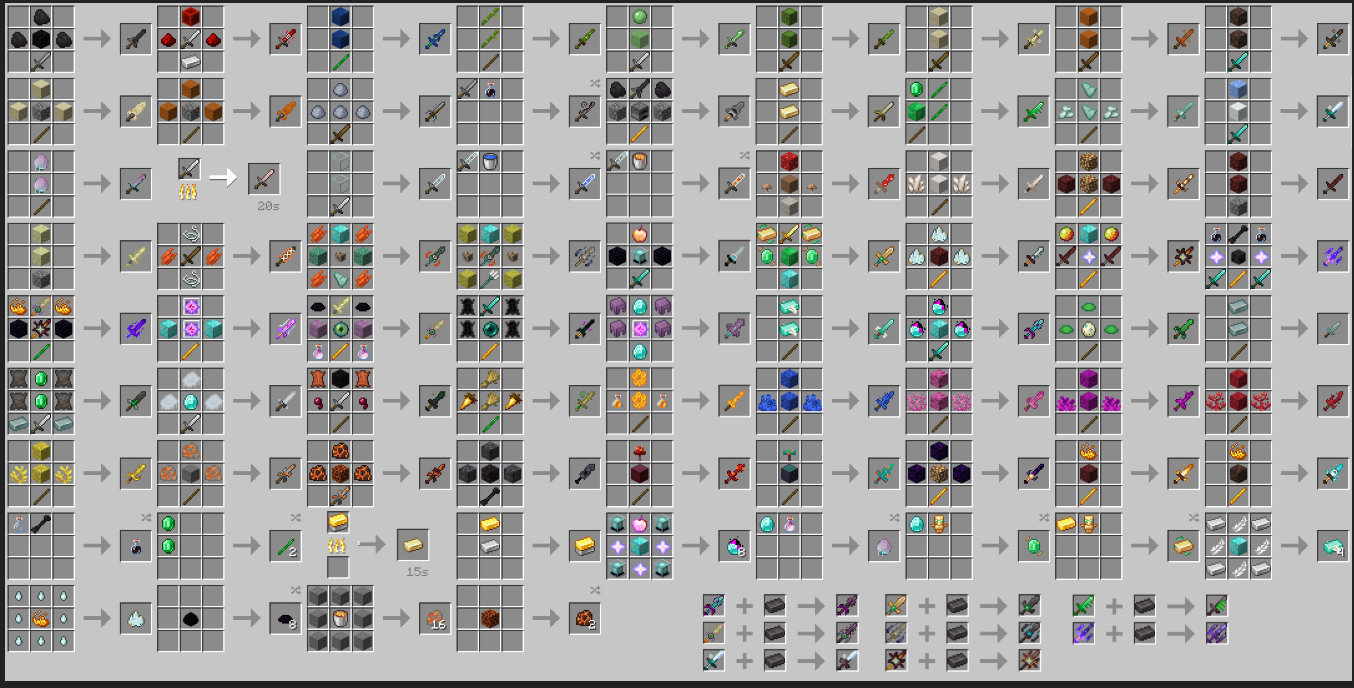
Task: Click the gold ingot result labeled 15s
Action: (413, 544)
